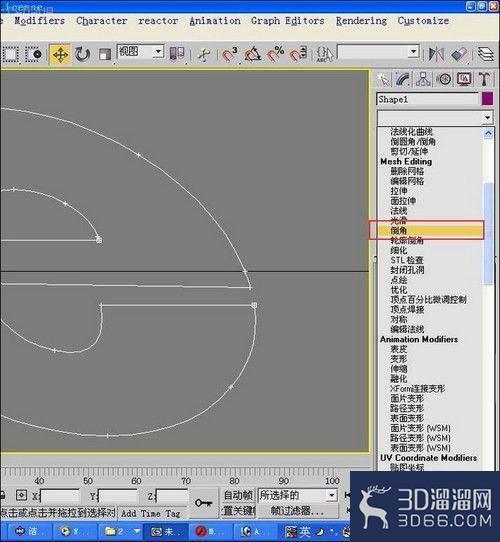
Task: Open the Modifiers menu
Action: 39,21
